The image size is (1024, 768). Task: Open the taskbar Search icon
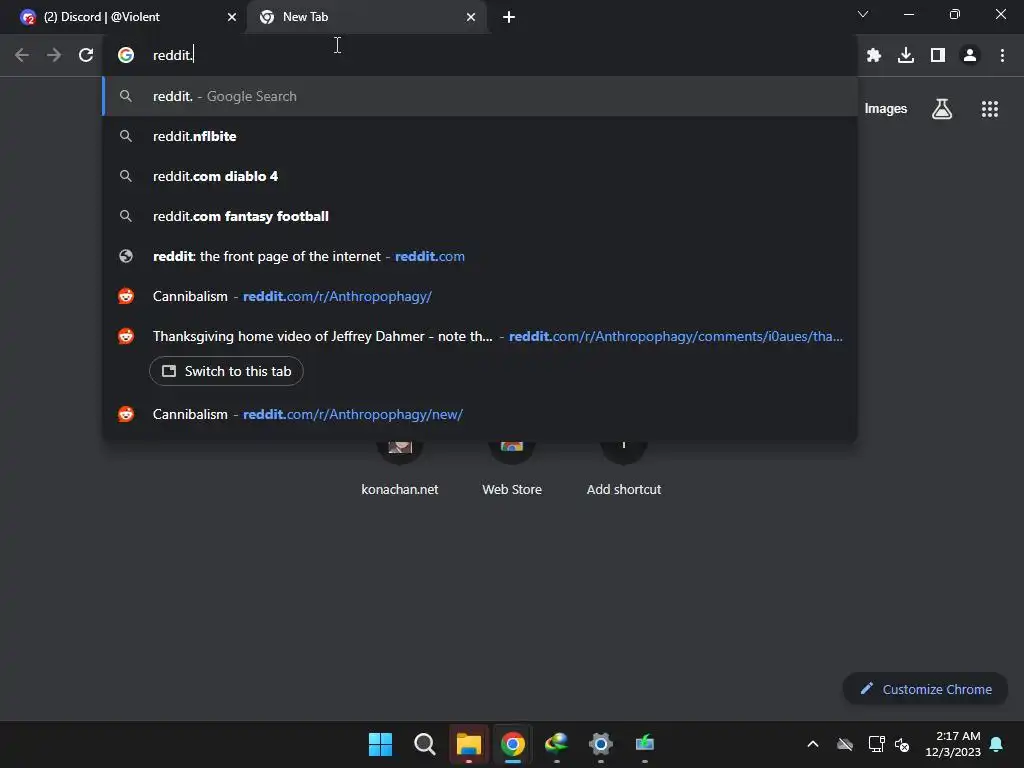tap(424, 744)
